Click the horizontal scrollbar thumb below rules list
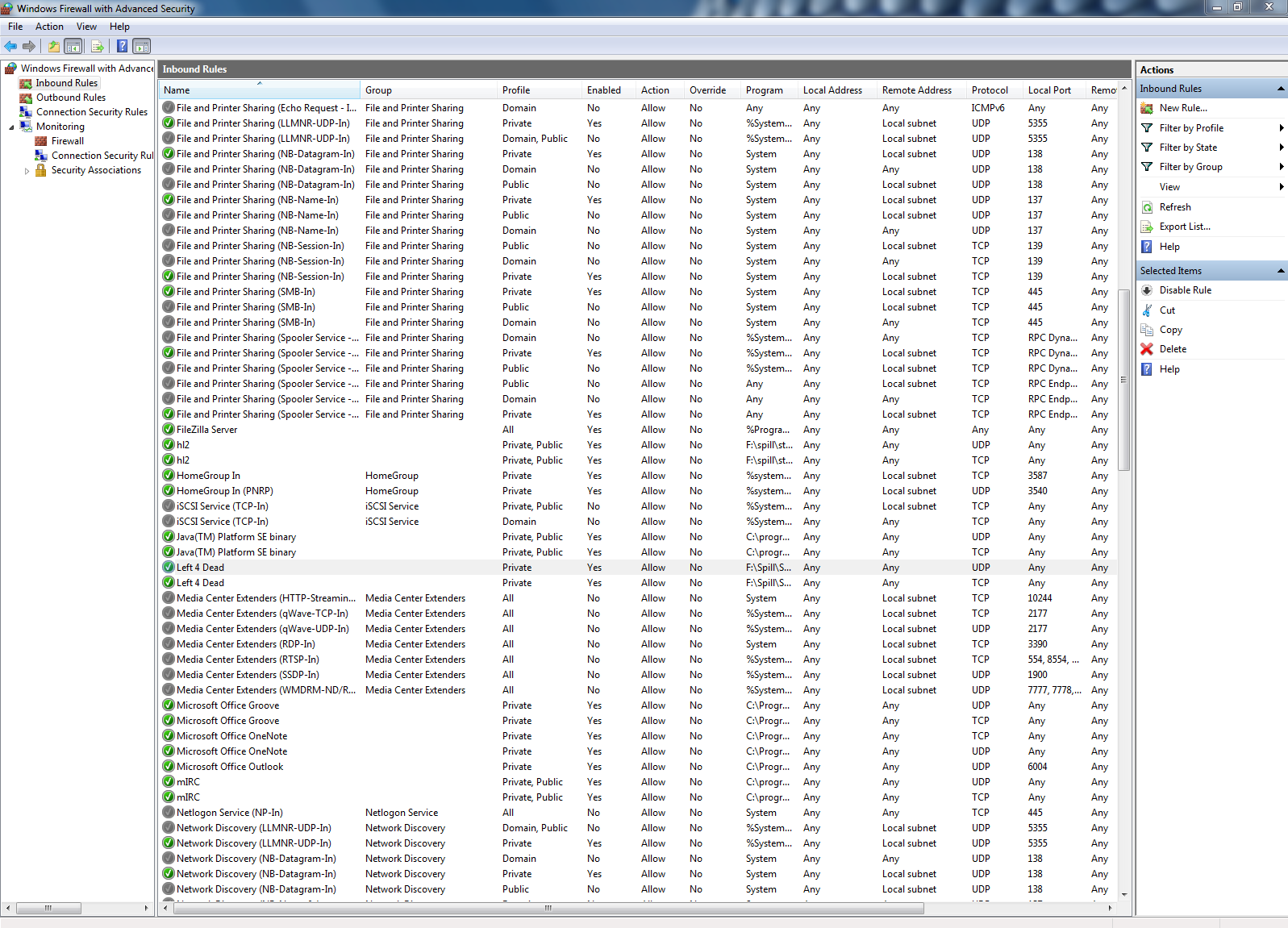Viewport: 1288px width, 928px height. pyautogui.click(x=548, y=909)
